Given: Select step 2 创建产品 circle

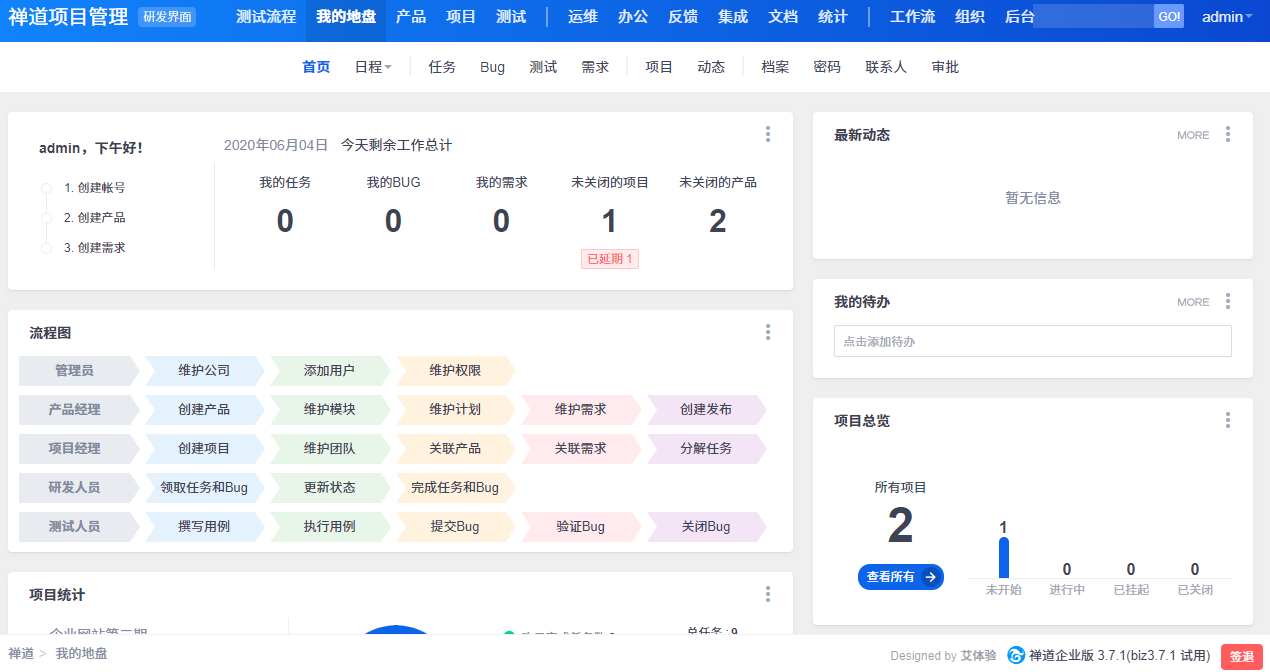Looking at the screenshot, I should [x=46, y=218].
